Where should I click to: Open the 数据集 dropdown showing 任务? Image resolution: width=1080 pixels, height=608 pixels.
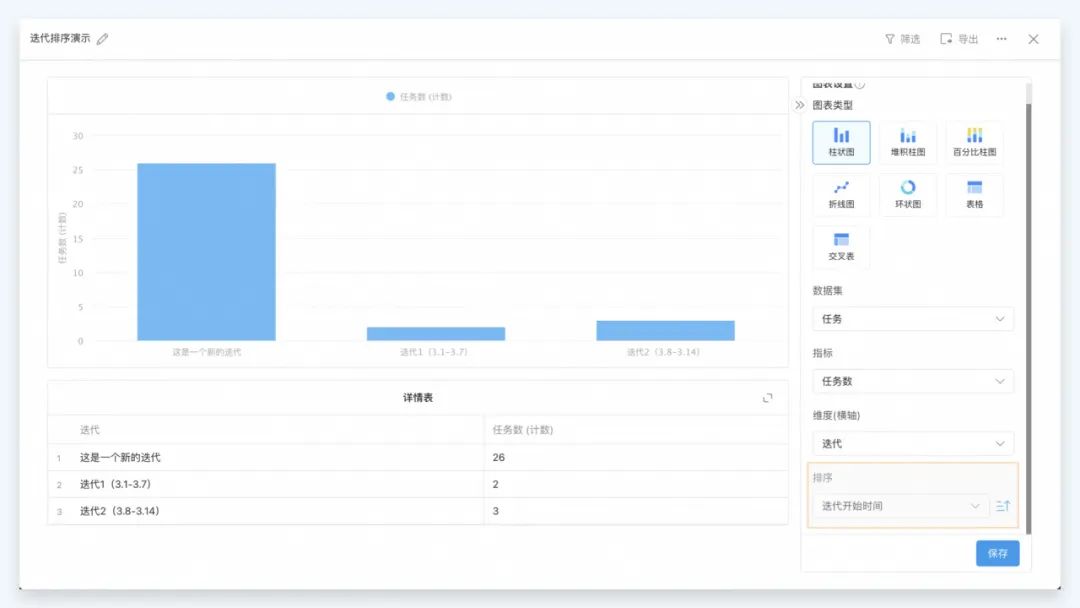912,319
